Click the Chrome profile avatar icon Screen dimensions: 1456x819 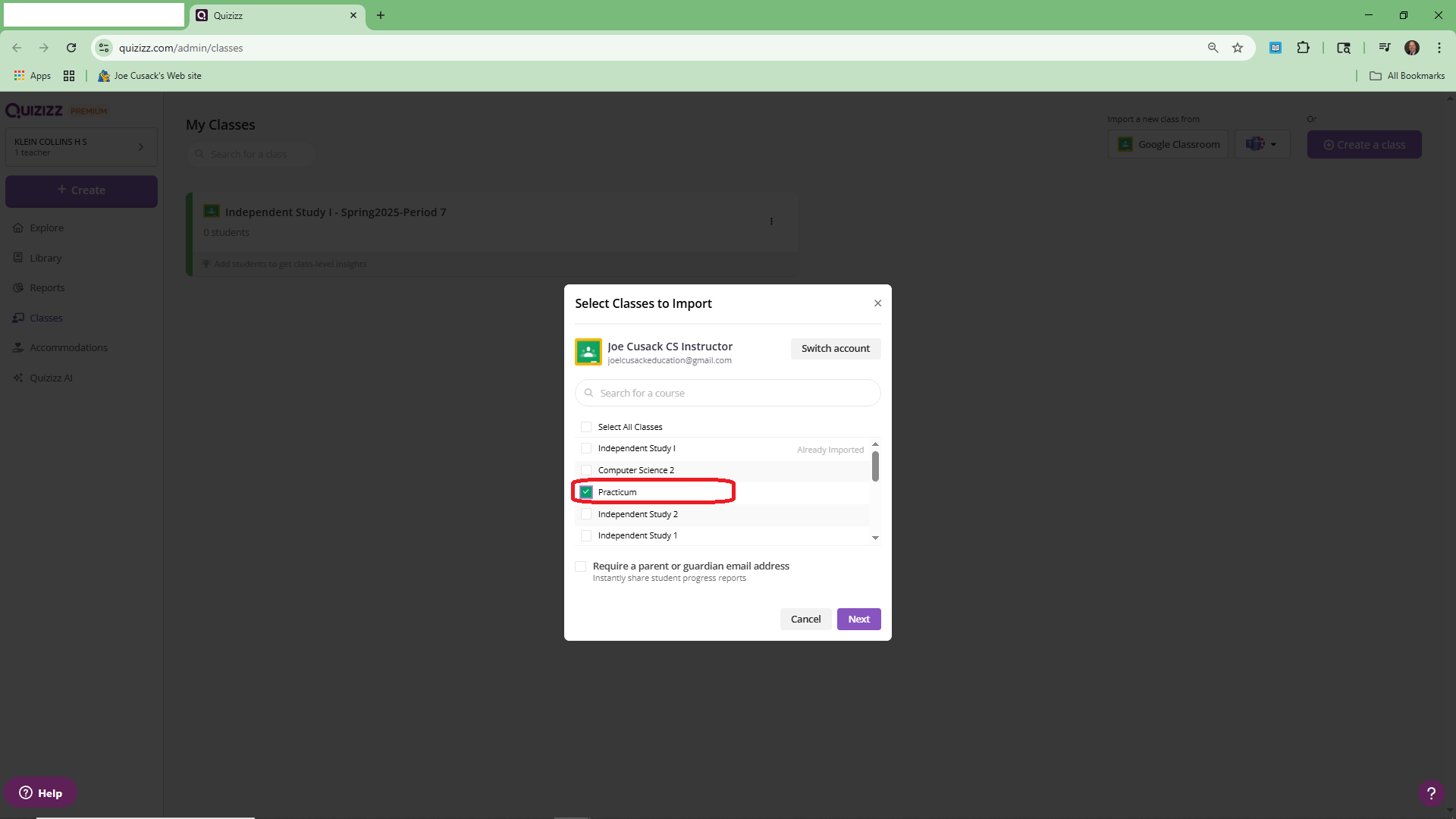(x=1411, y=48)
